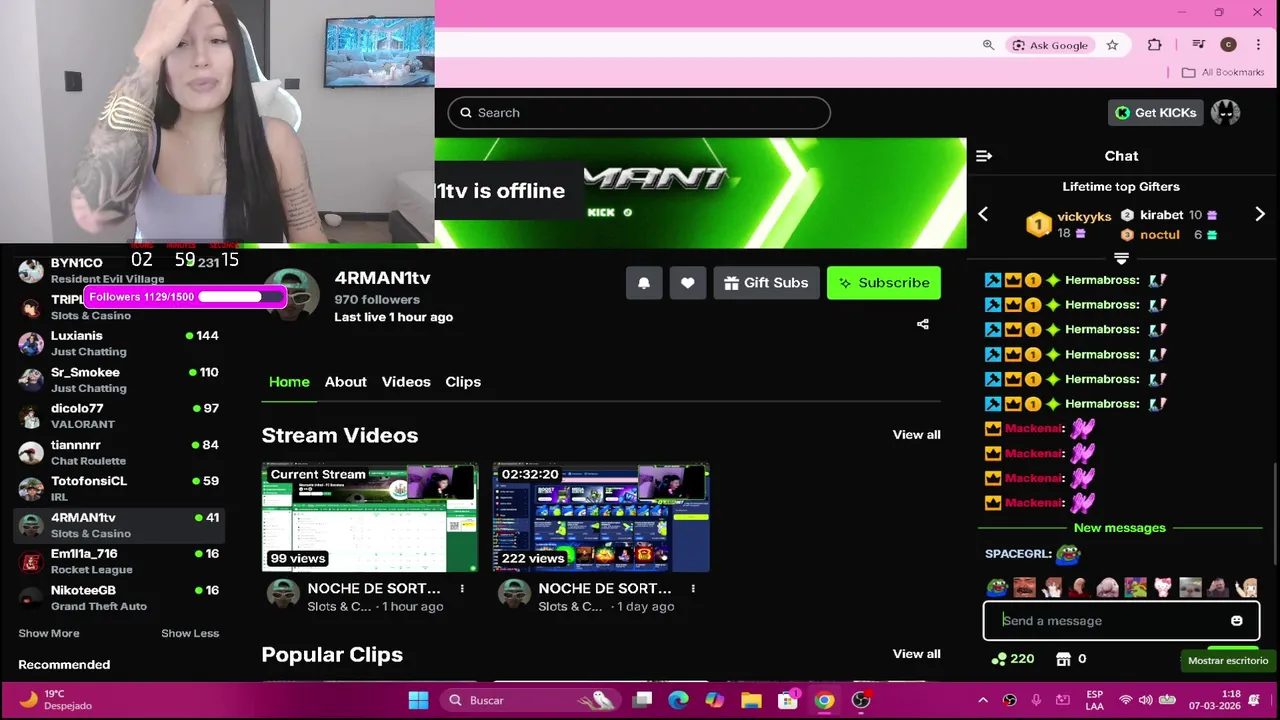This screenshot has width=1280, height=720.
Task: Click Ask Google in the address bar
Action: (1049, 45)
